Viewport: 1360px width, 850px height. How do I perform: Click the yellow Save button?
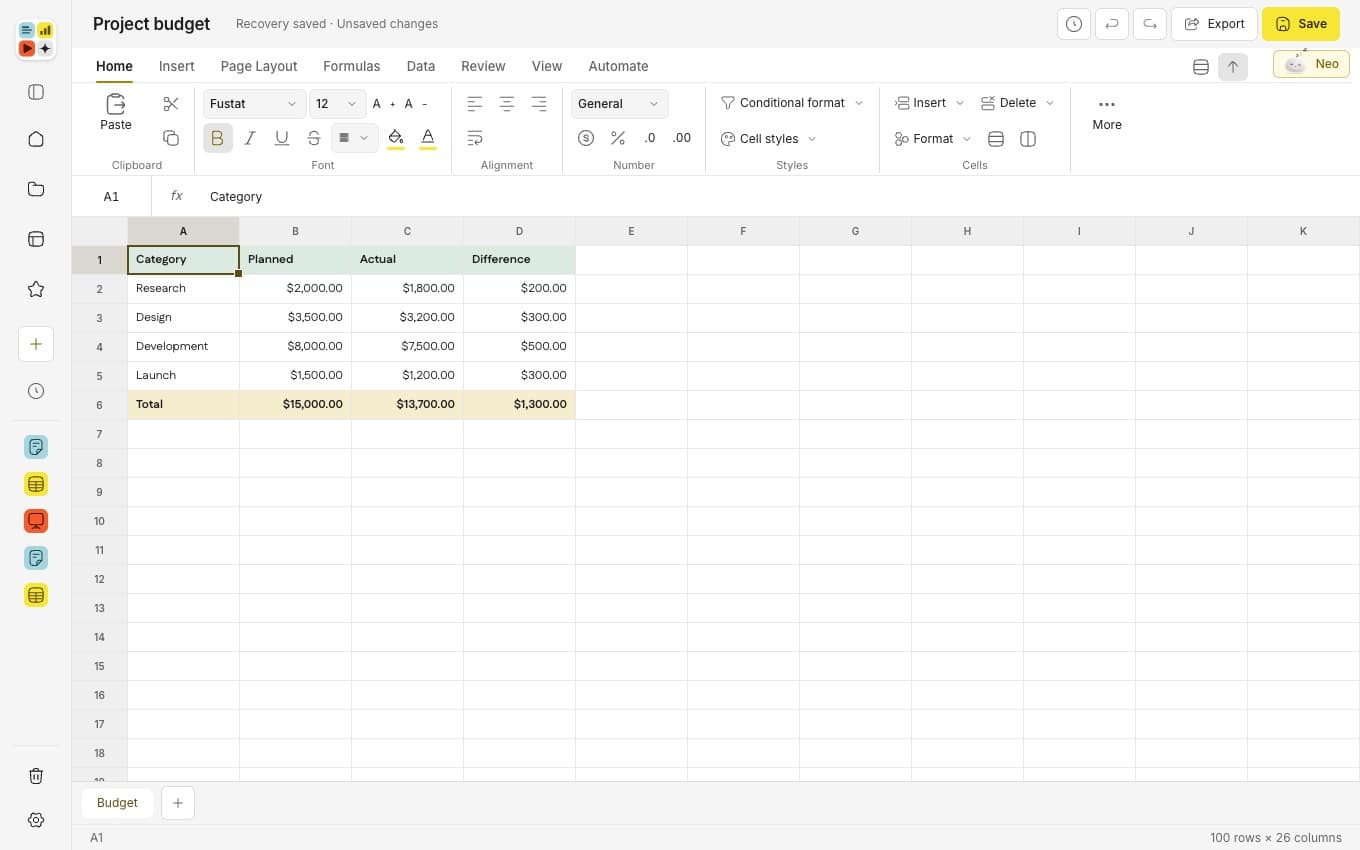point(1301,24)
